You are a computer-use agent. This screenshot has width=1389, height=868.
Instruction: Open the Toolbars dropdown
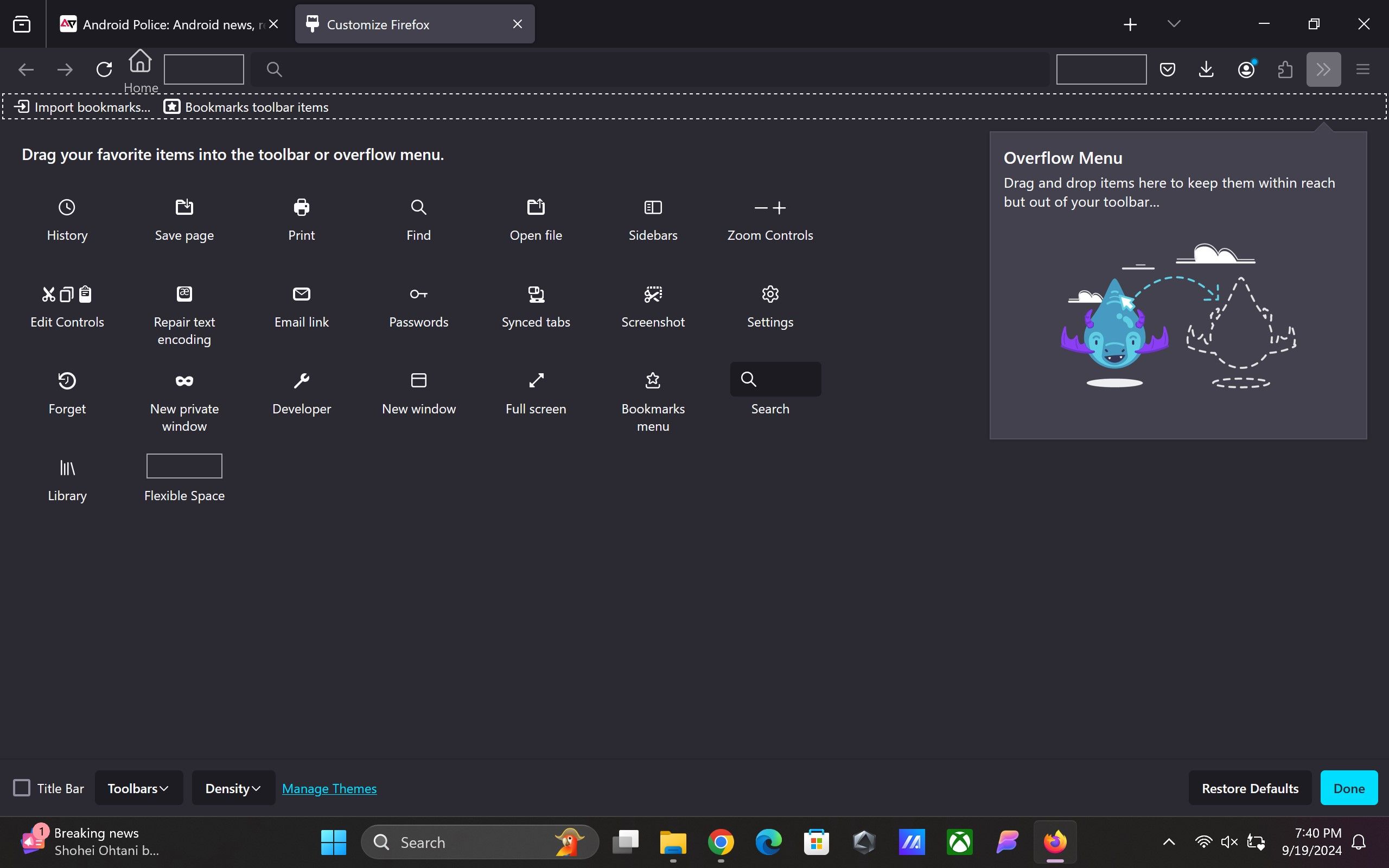[x=138, y=788]
